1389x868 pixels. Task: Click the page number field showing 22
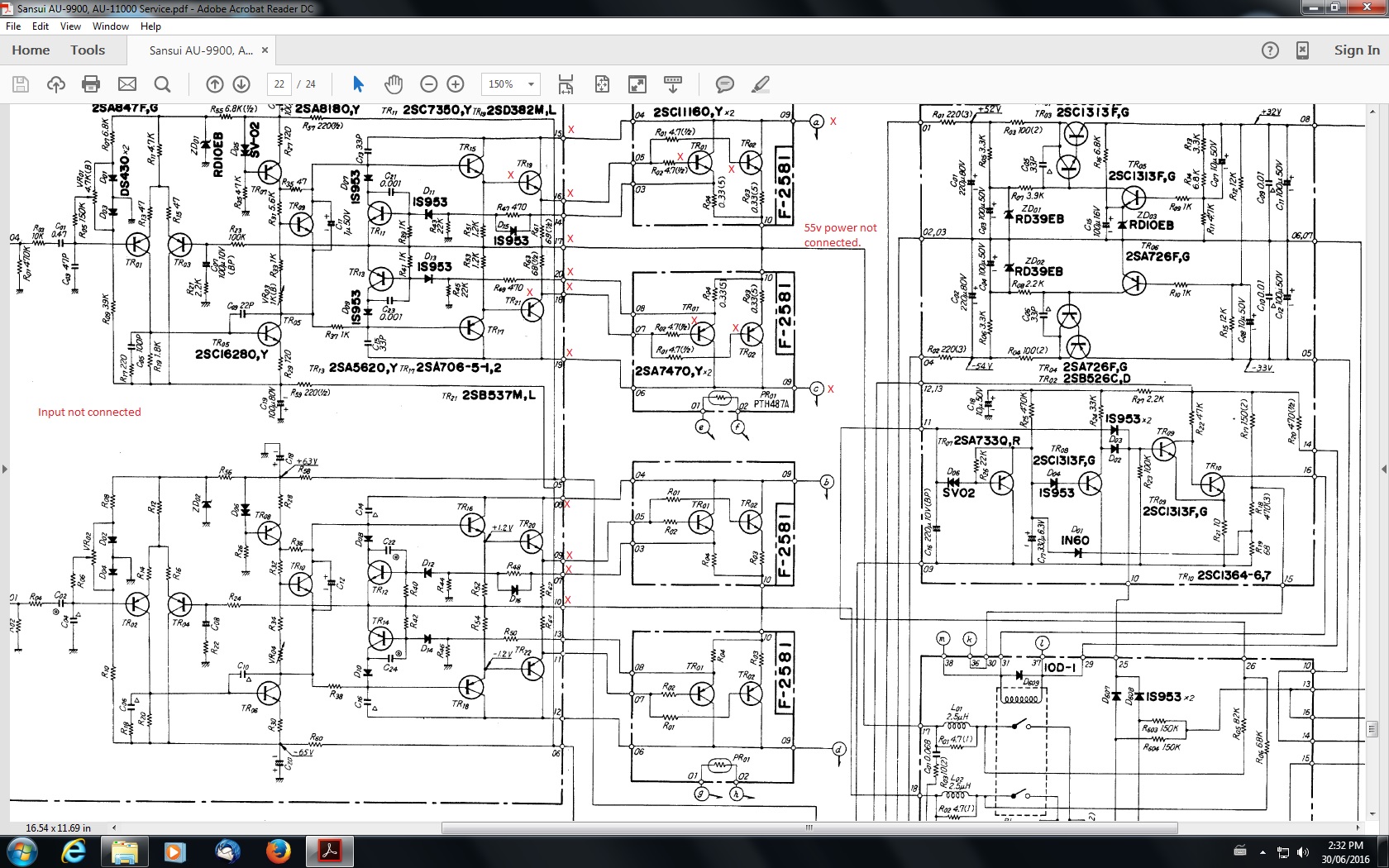[279, 84]
